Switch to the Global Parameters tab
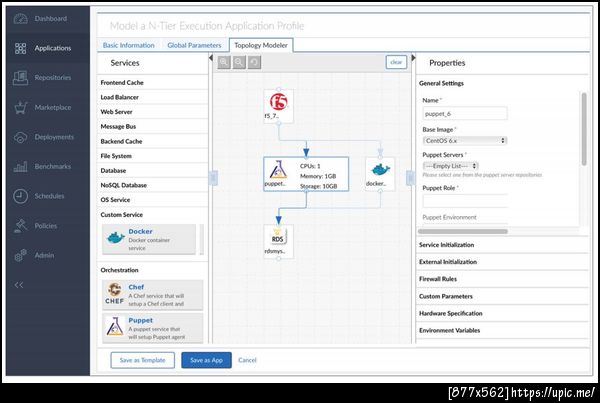 [194, 45]
